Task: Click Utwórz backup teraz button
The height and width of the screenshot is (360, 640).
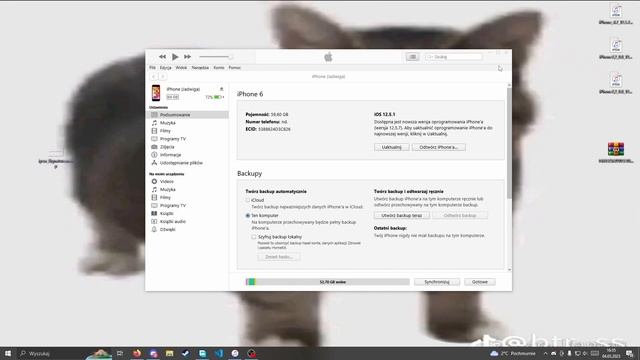Action: [x=402, y=216]
